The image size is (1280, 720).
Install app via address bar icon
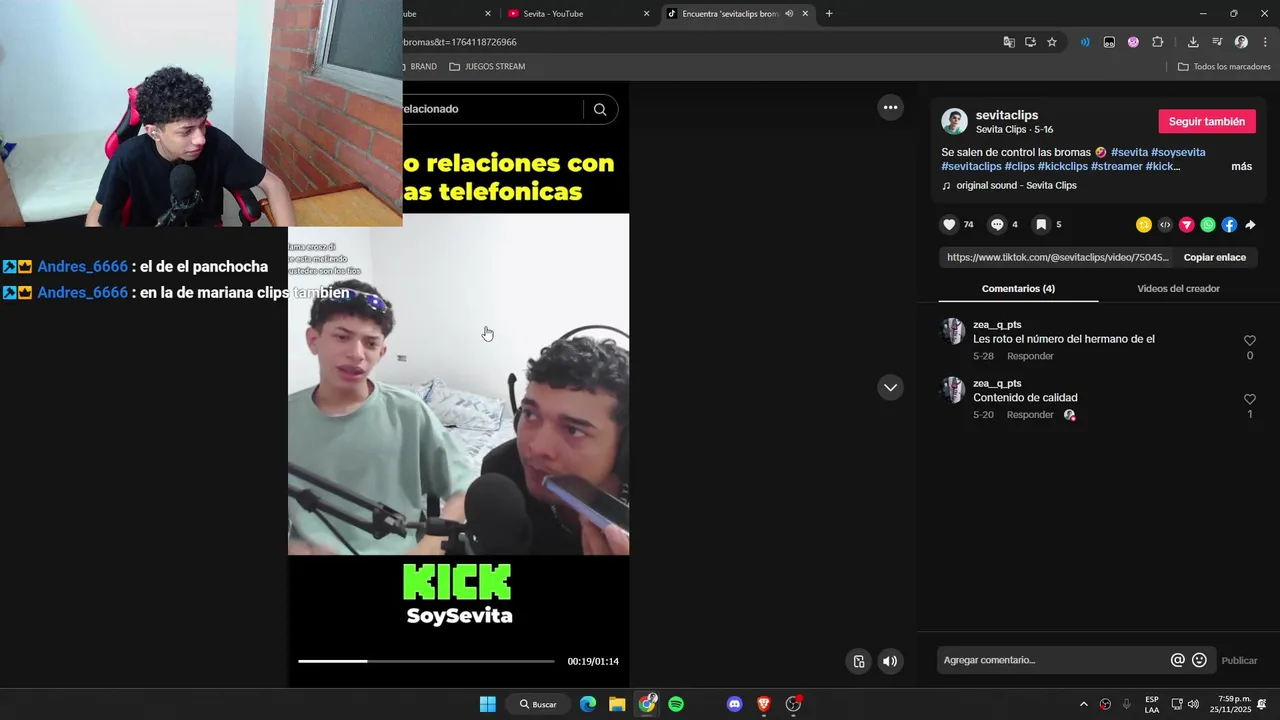[x=1030, y=42]
